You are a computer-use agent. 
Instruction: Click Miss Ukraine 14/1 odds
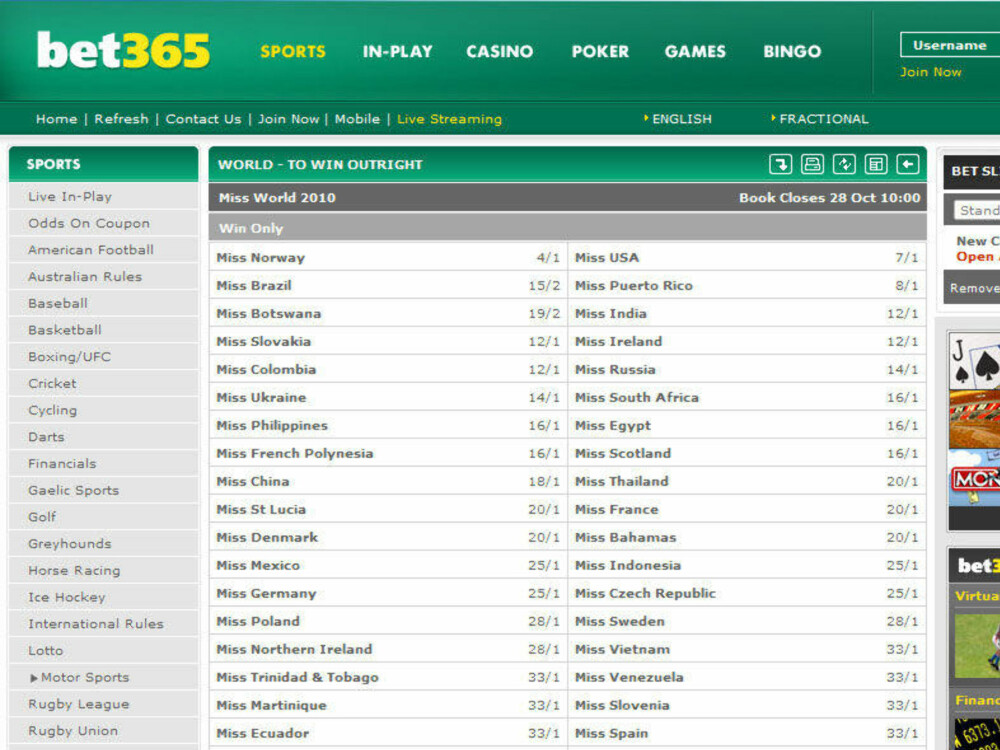544,397
